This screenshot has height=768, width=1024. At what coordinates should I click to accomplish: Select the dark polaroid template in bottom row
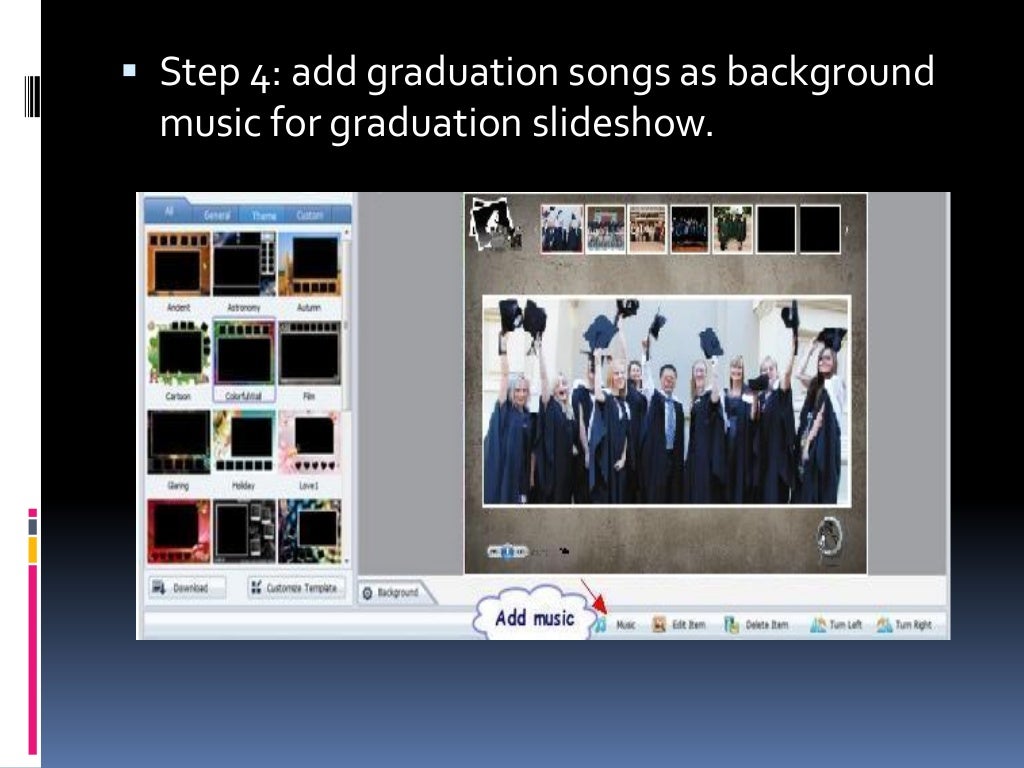point(244,531)
